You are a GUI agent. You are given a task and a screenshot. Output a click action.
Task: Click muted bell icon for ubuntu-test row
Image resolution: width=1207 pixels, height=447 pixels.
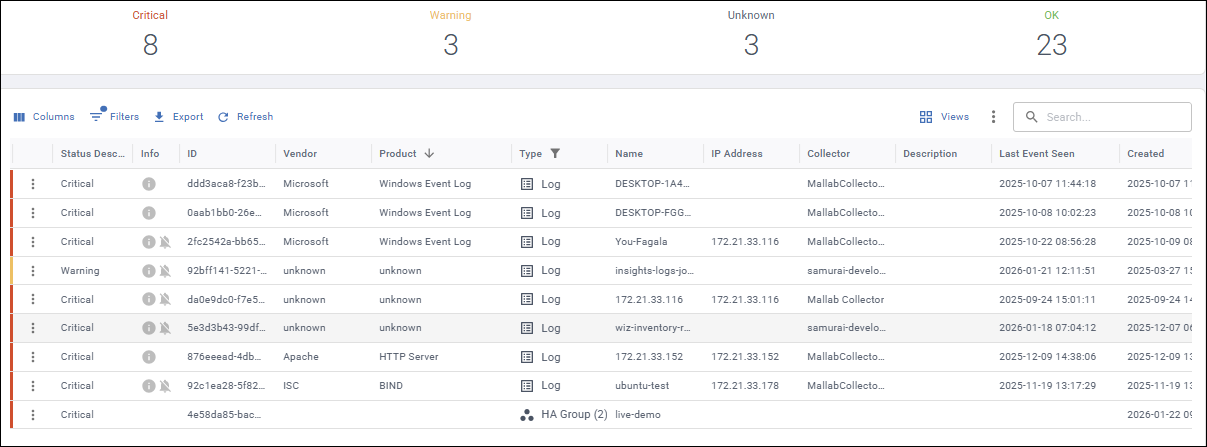click(165, 386)
